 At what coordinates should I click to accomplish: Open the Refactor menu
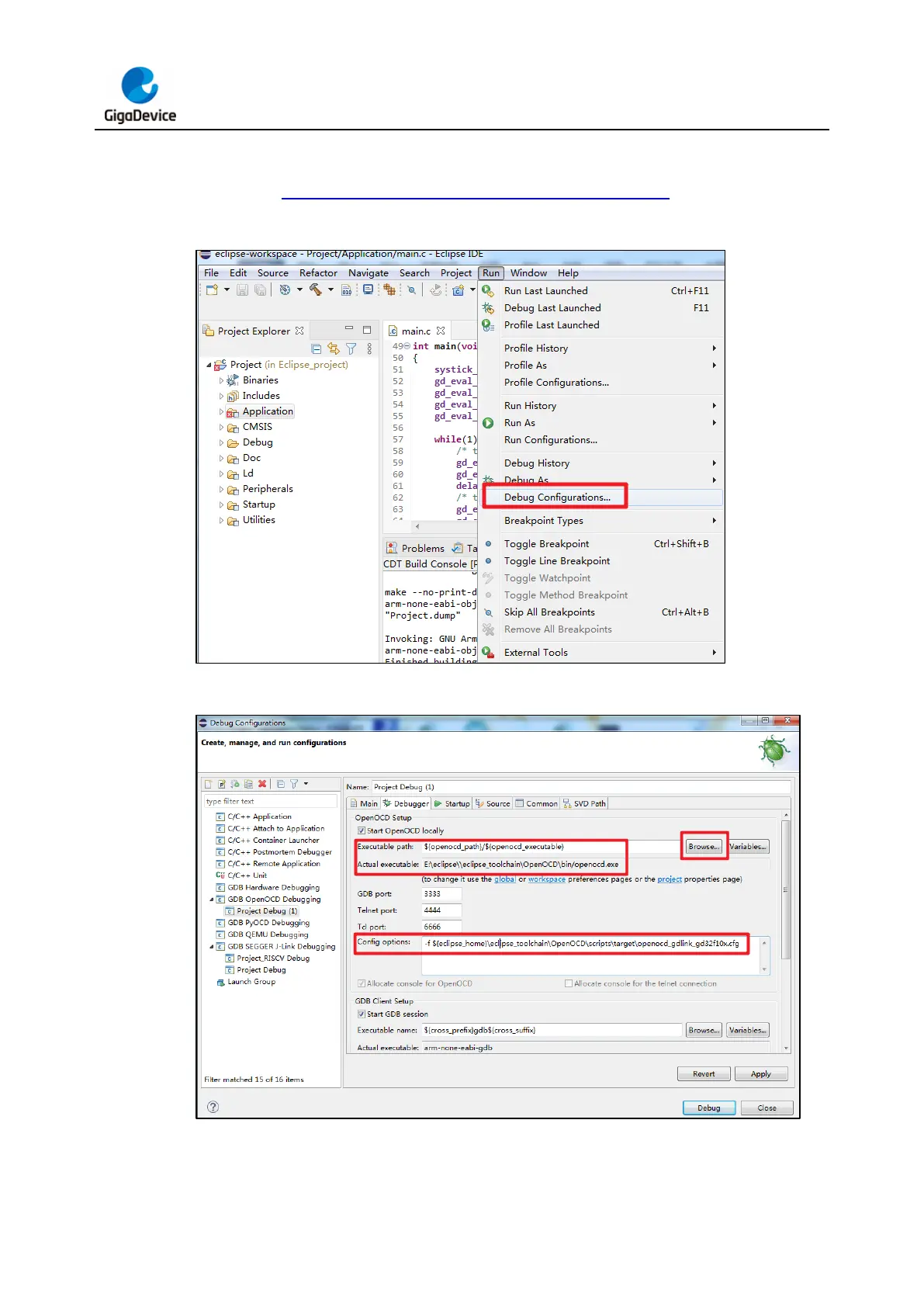pyautogui.click(x=318, y=273)
